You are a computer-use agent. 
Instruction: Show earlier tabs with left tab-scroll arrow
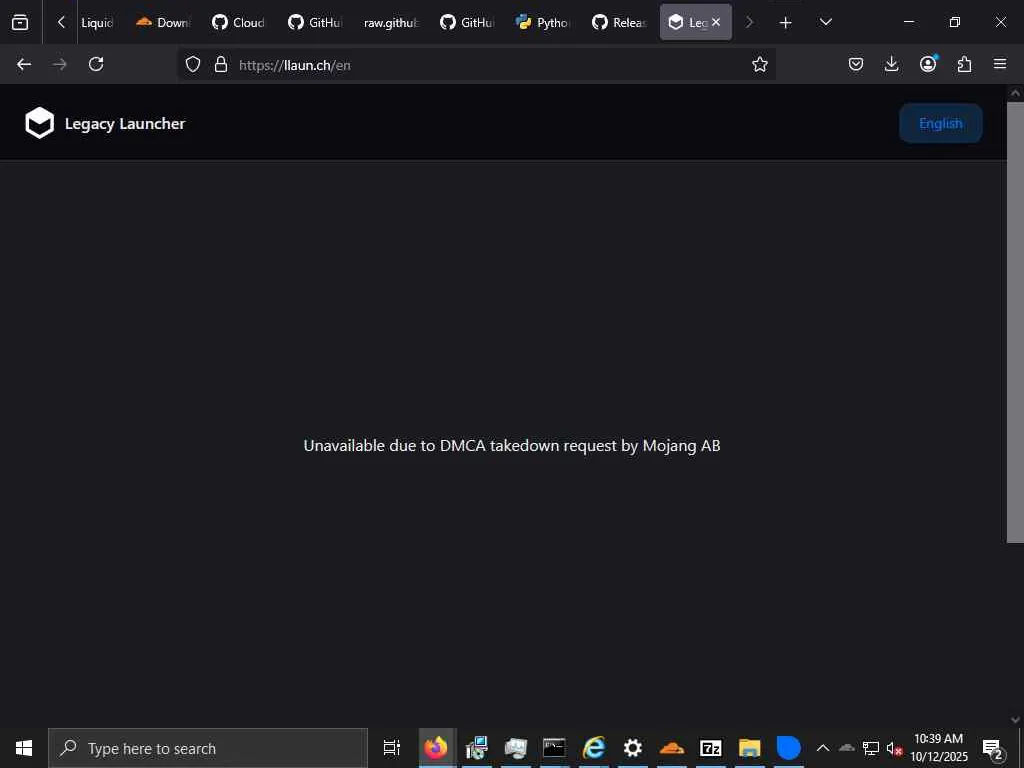61,22
